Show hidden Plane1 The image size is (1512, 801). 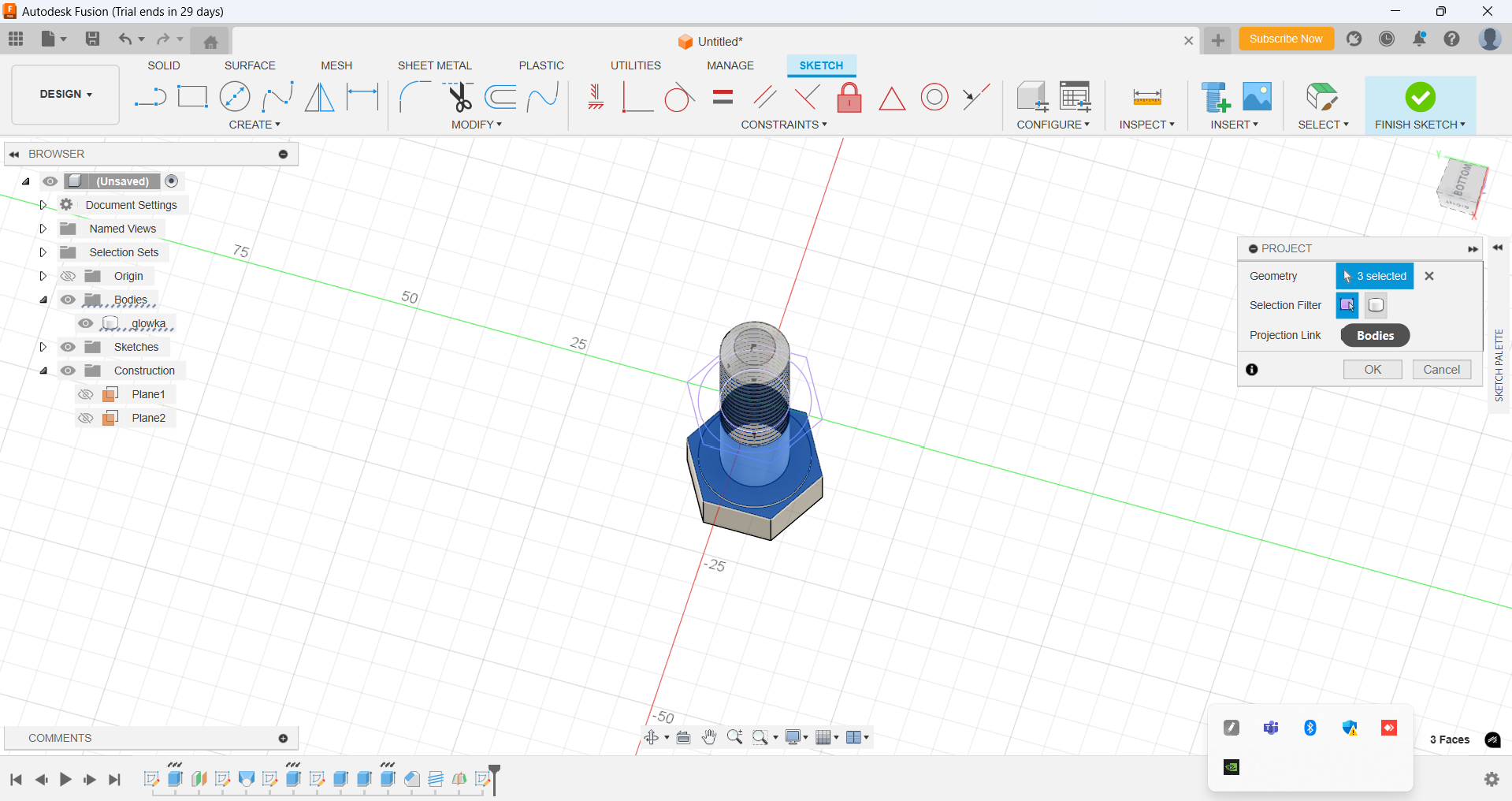tap(86, 394)
